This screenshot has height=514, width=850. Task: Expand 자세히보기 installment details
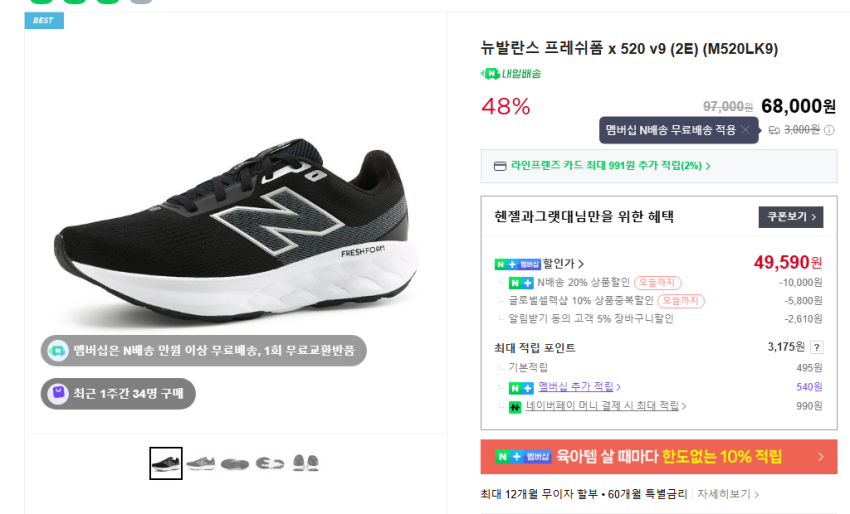pyautogui.click(x=728, y=494)
